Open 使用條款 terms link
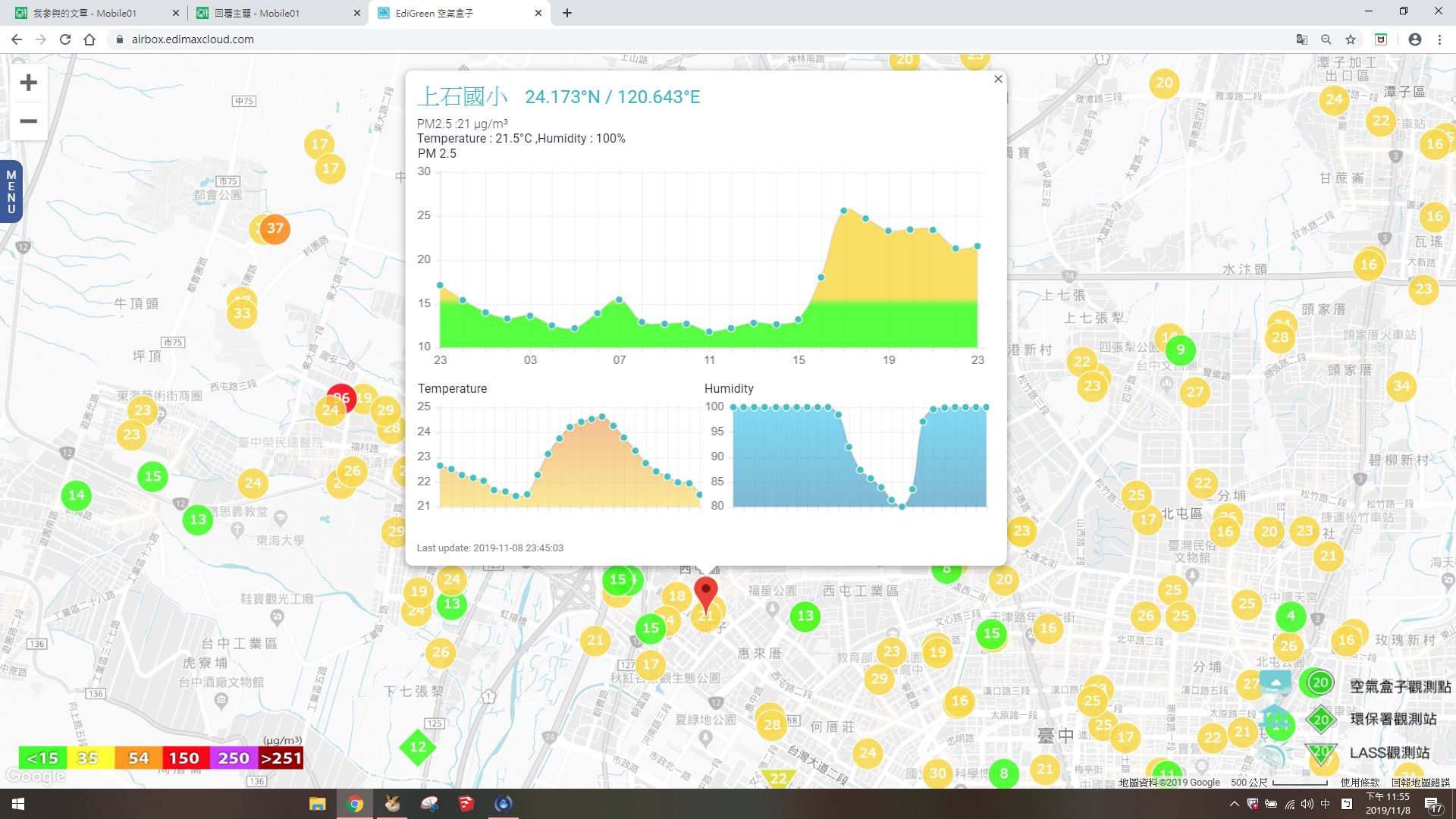1456x819 pixels. pyautogui.click(x=1360, y=783)
